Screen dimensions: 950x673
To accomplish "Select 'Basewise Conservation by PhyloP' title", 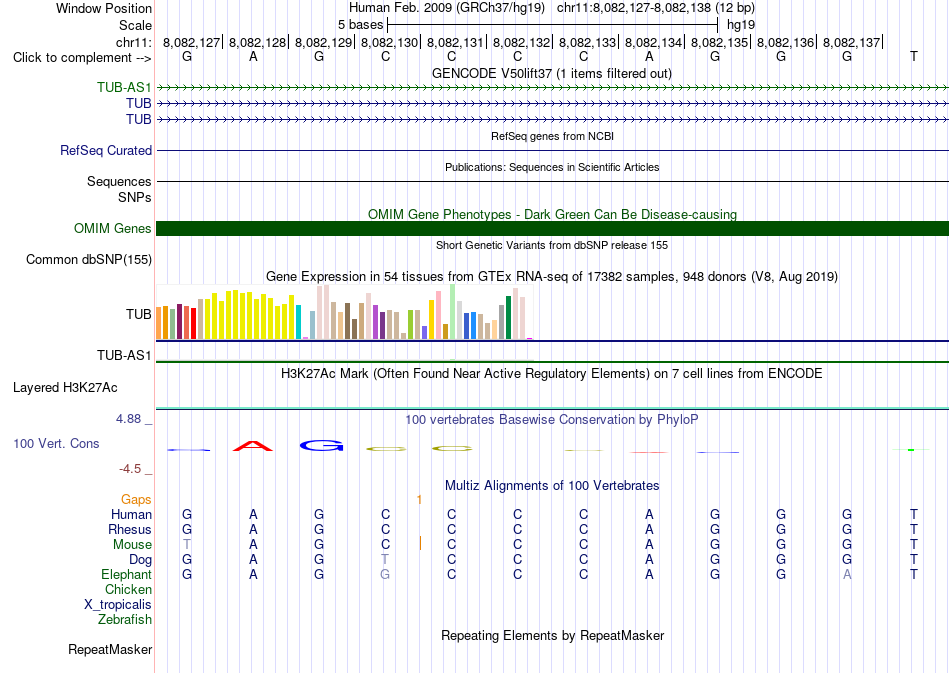I will point(552,419).
